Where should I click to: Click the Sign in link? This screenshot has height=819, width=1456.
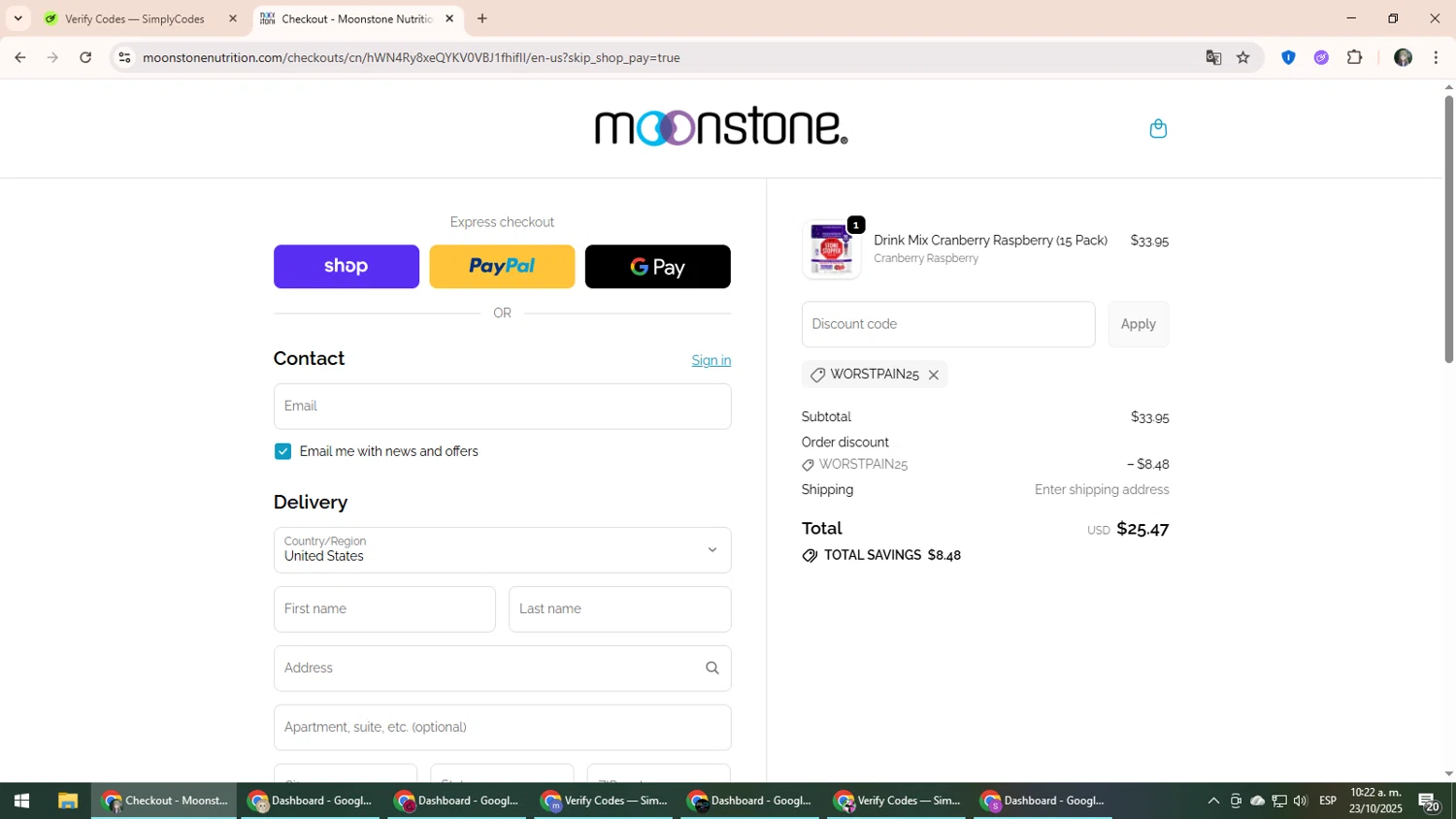[711, 360]
